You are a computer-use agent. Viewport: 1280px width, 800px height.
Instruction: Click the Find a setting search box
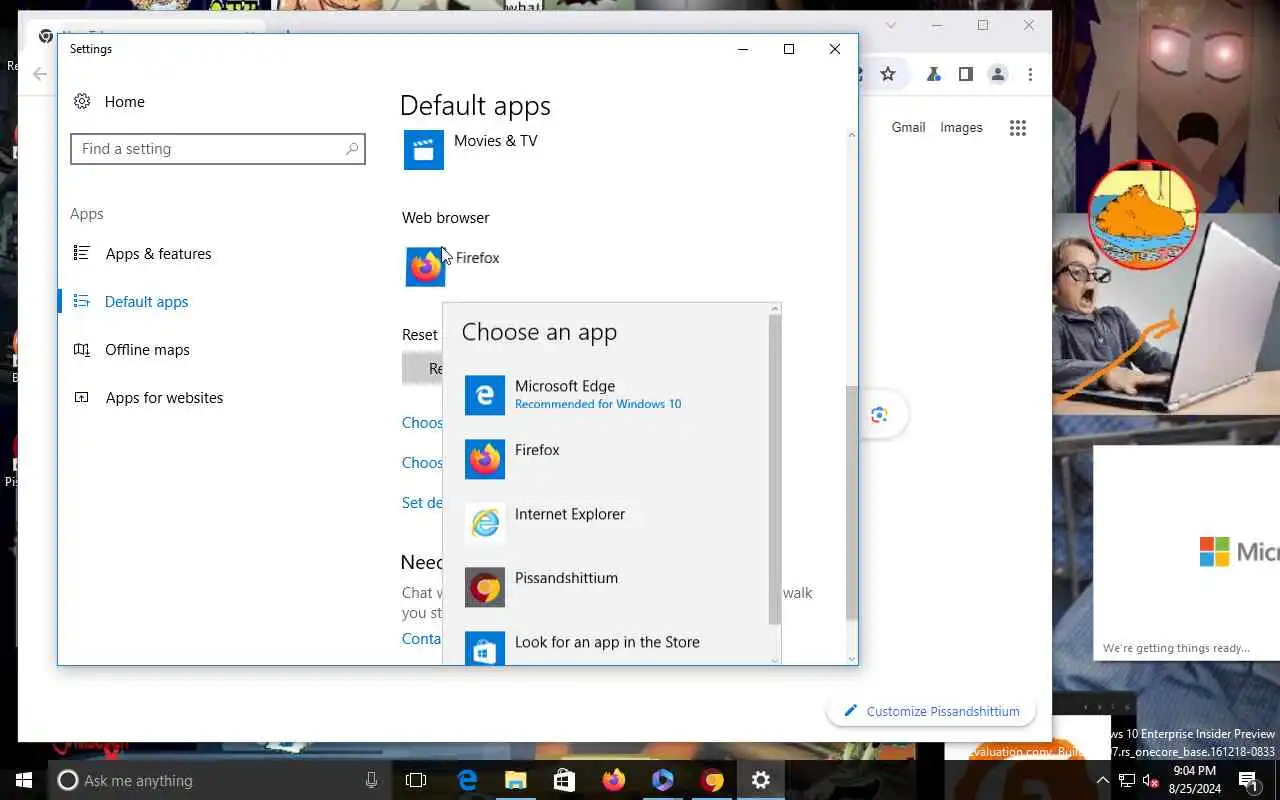[218, 149]
